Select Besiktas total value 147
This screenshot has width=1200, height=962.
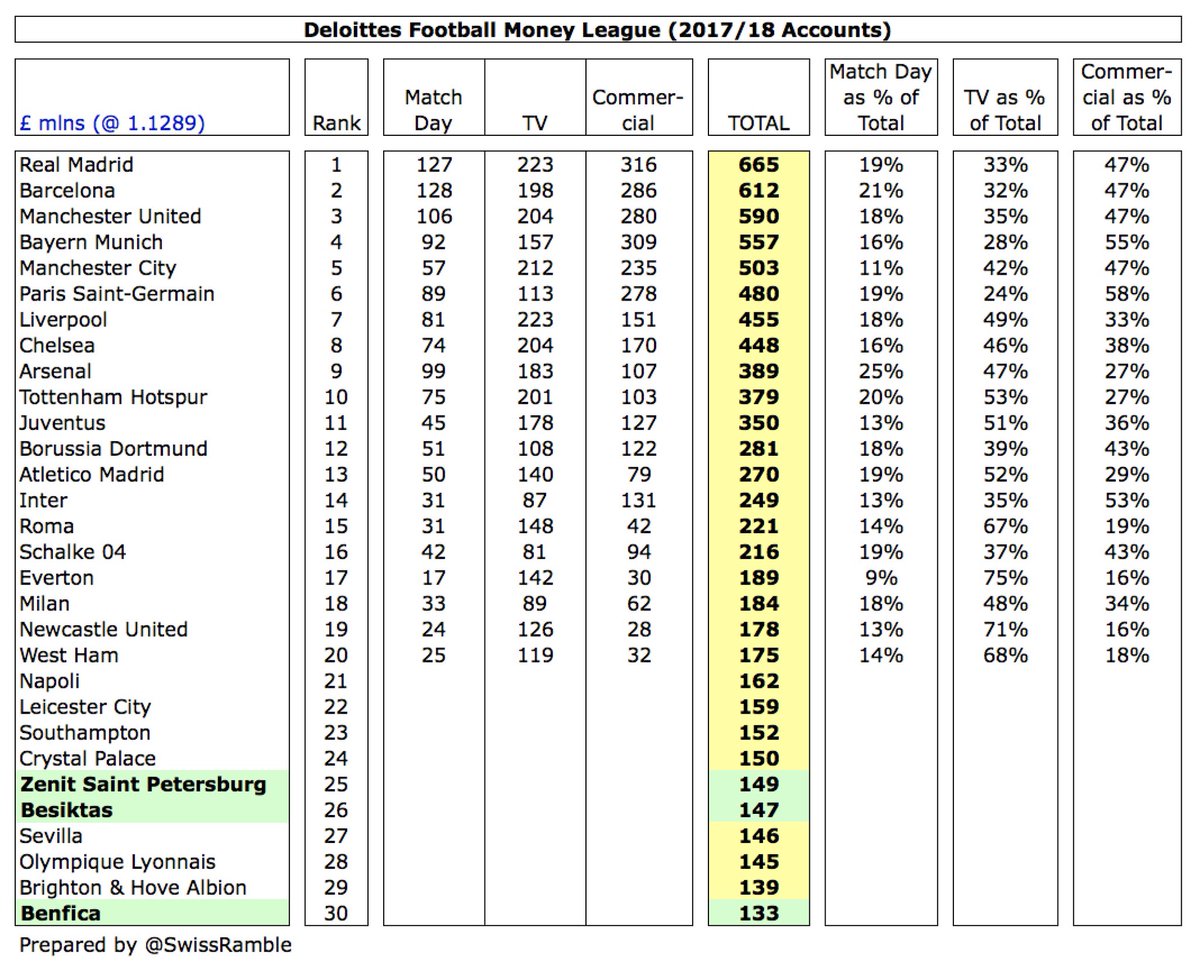(x=759, y=810)
